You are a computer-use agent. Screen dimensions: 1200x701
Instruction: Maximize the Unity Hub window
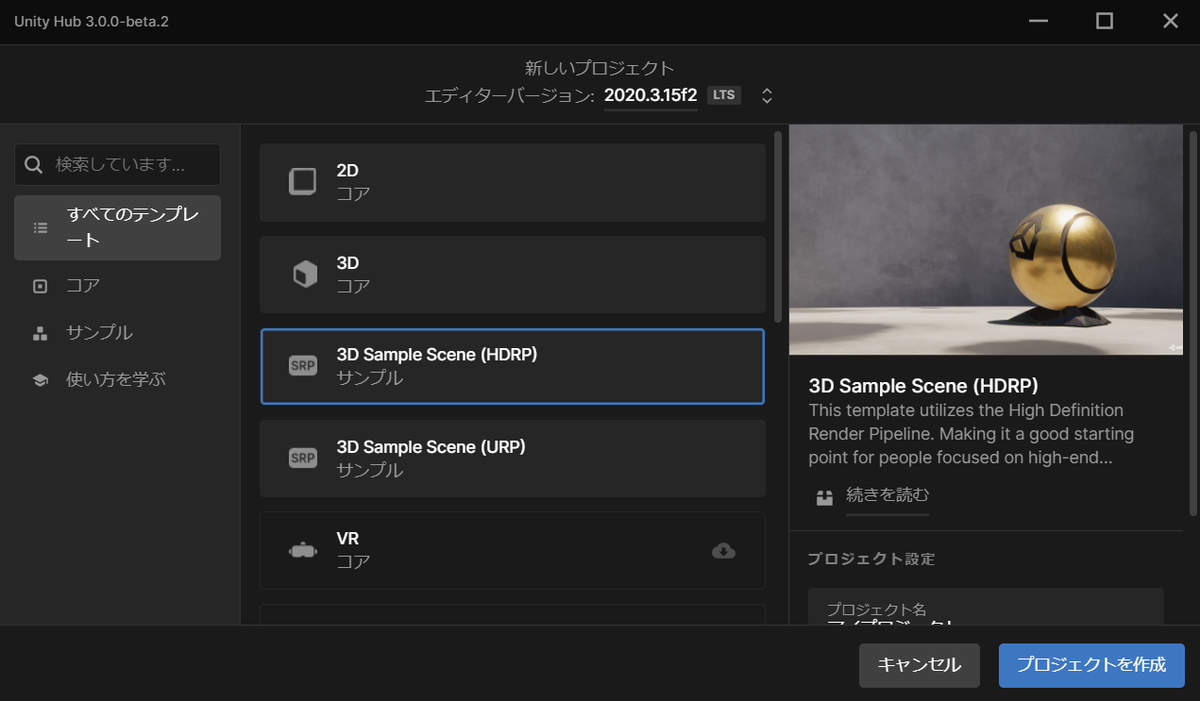coord(1104,21)
